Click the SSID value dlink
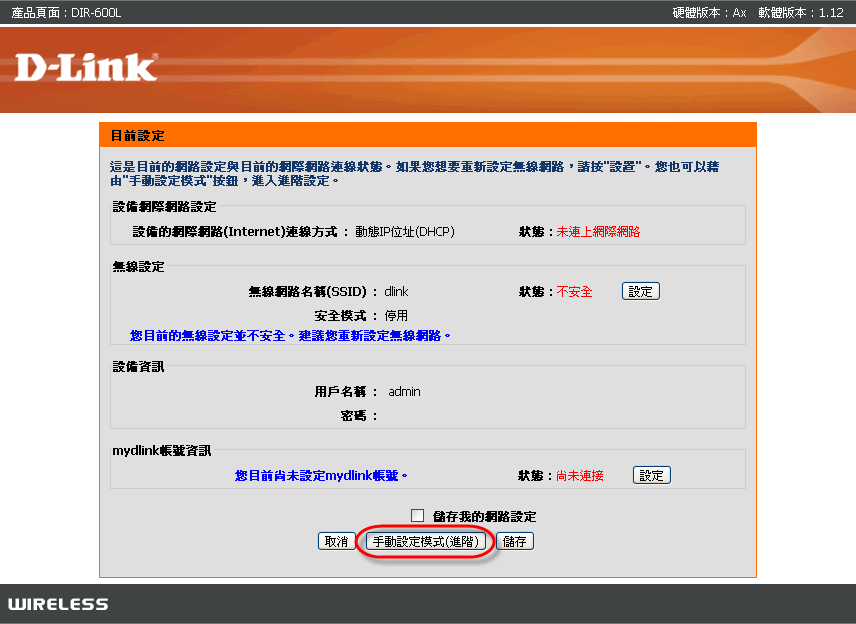 click(x=396, y=292)
